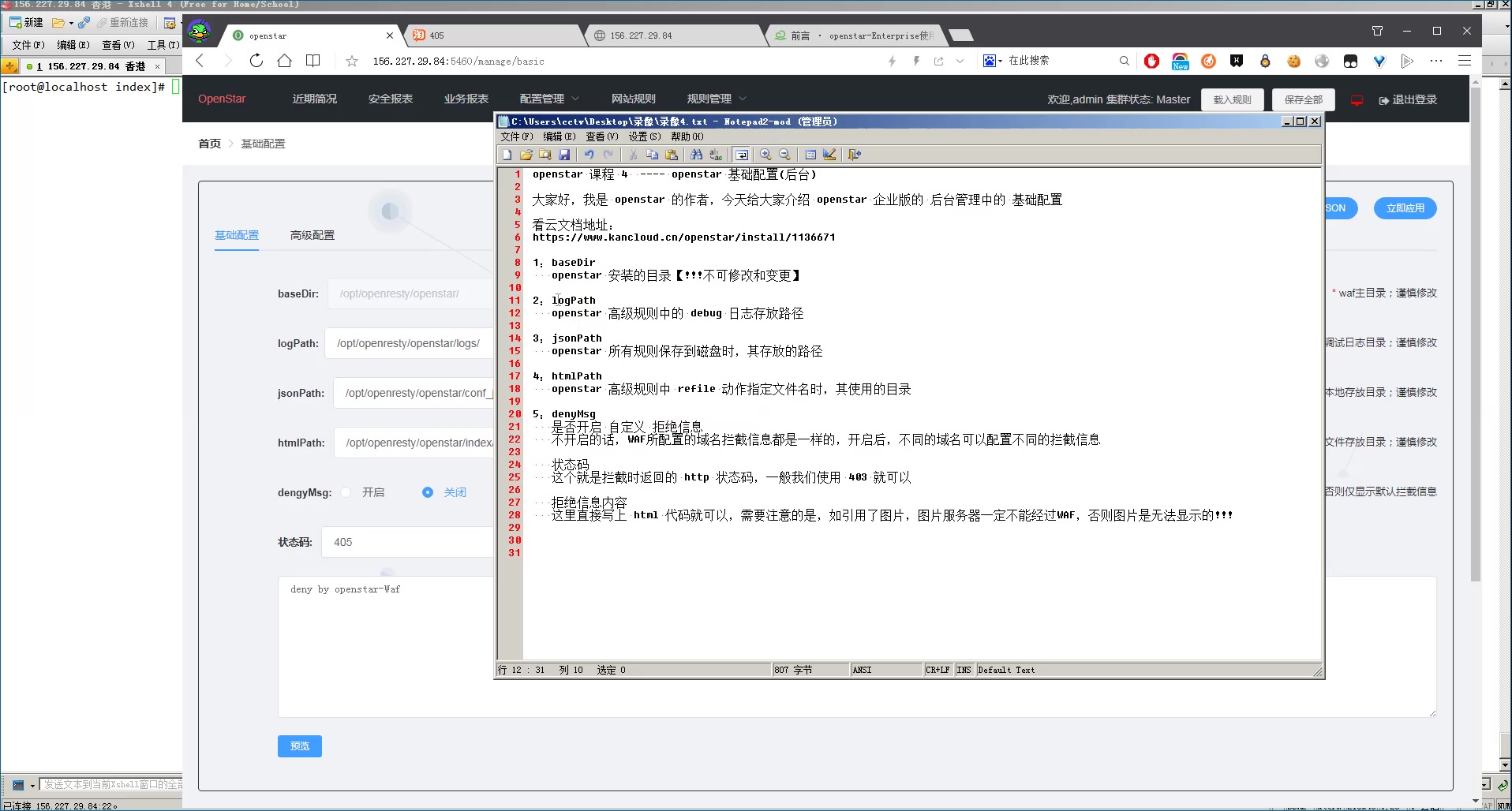Screen dimensions: 1512x811
Task: Open the Replace tool in Notepad2 toolbar
Action: pyautogui.click(x=716, y=155)
